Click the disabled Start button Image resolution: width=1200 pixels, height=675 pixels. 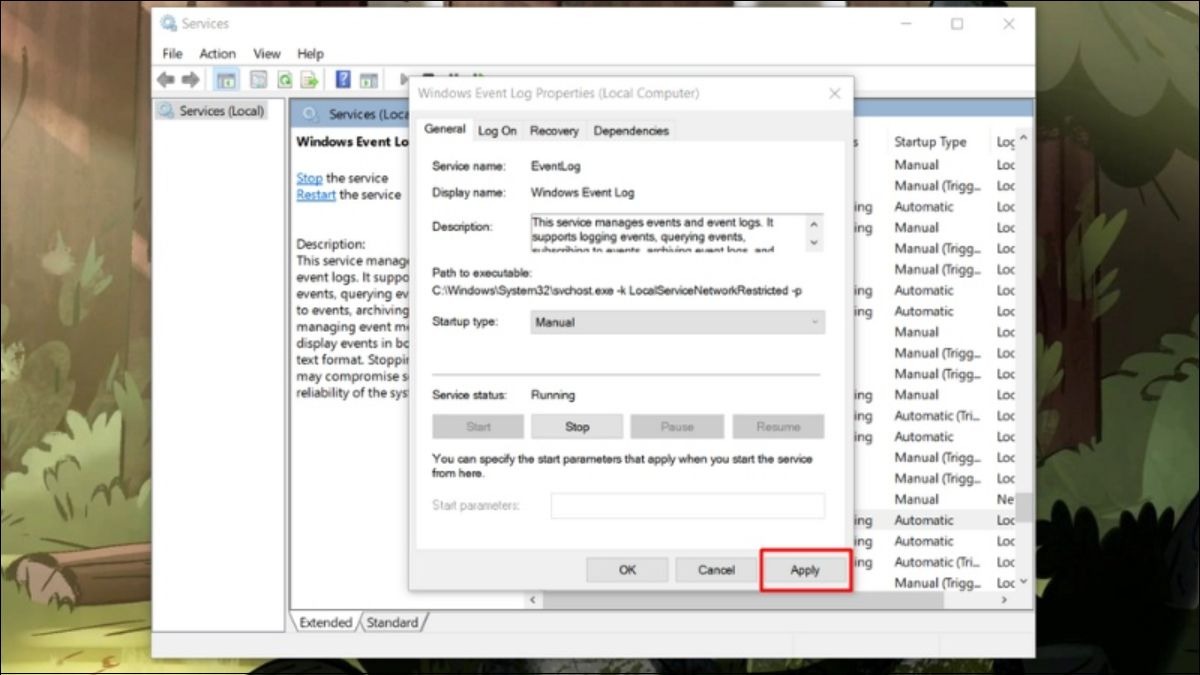[x=478, y=427]
